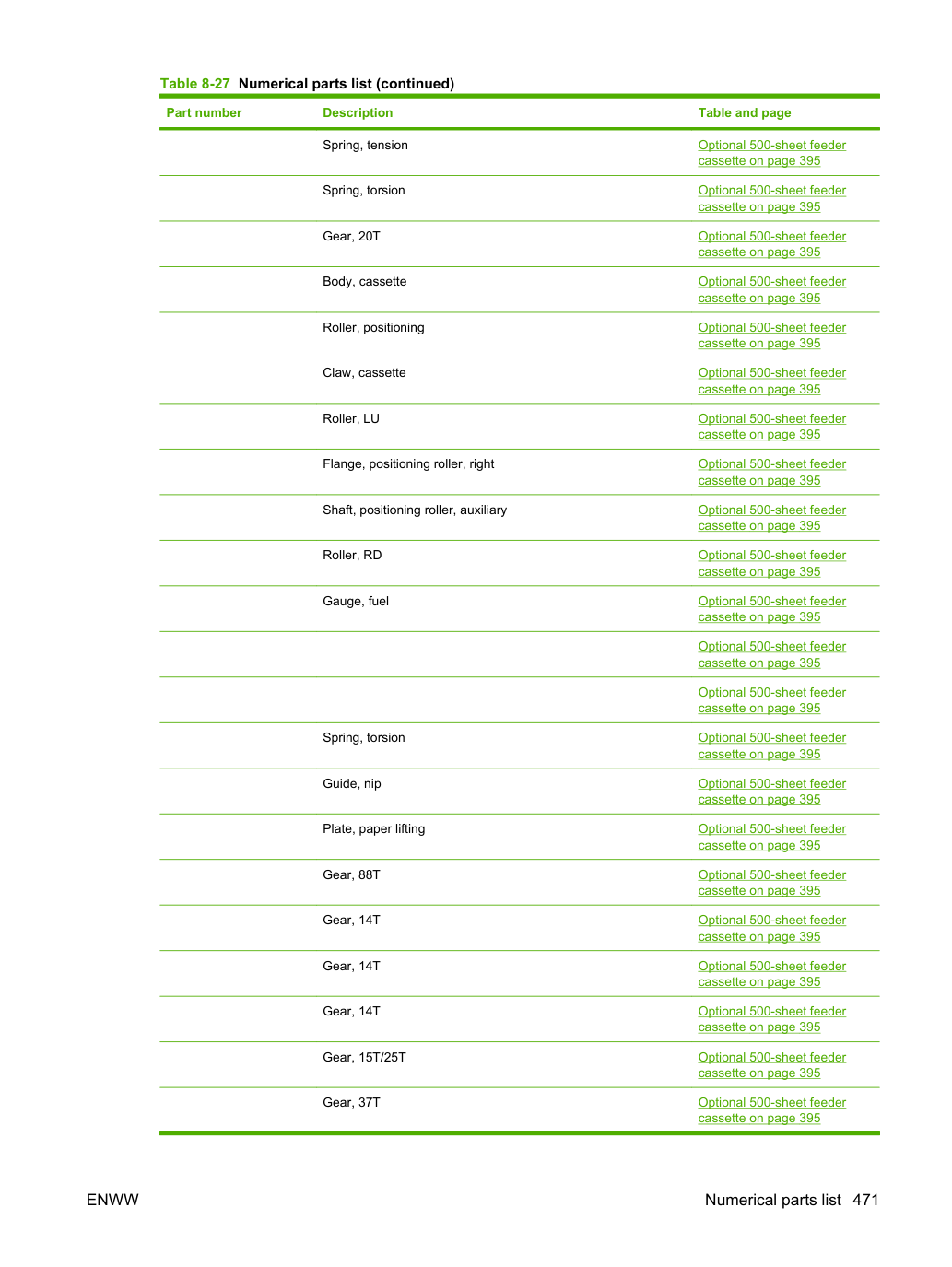Screen dimensions: 952x1267
Task: Select Table 8-27 caption title
Action: [x=307, y=84]
